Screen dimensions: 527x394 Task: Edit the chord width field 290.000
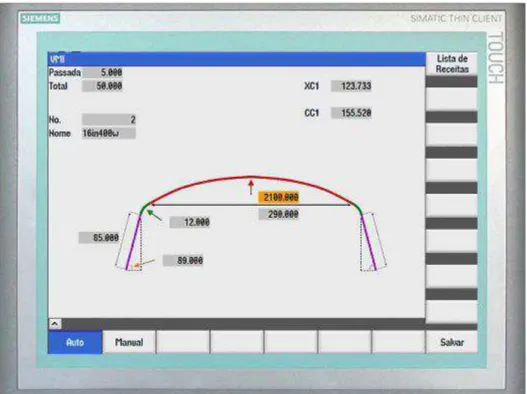(x=279, y=214)
